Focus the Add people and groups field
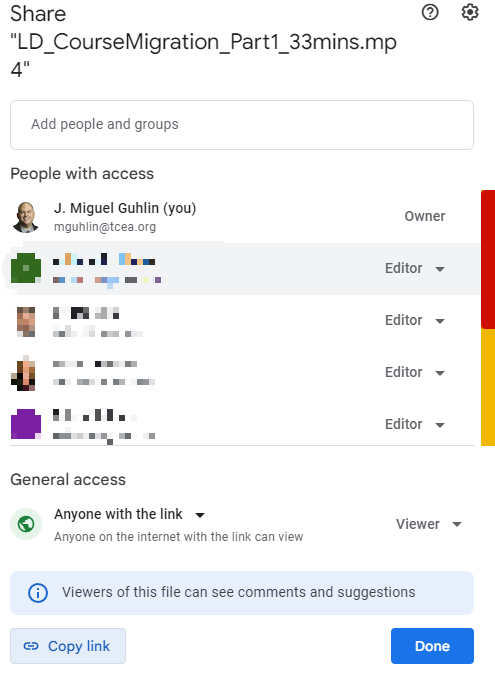Image resolution: width=495 pixels, height=680 pixels. pos(242,125)
